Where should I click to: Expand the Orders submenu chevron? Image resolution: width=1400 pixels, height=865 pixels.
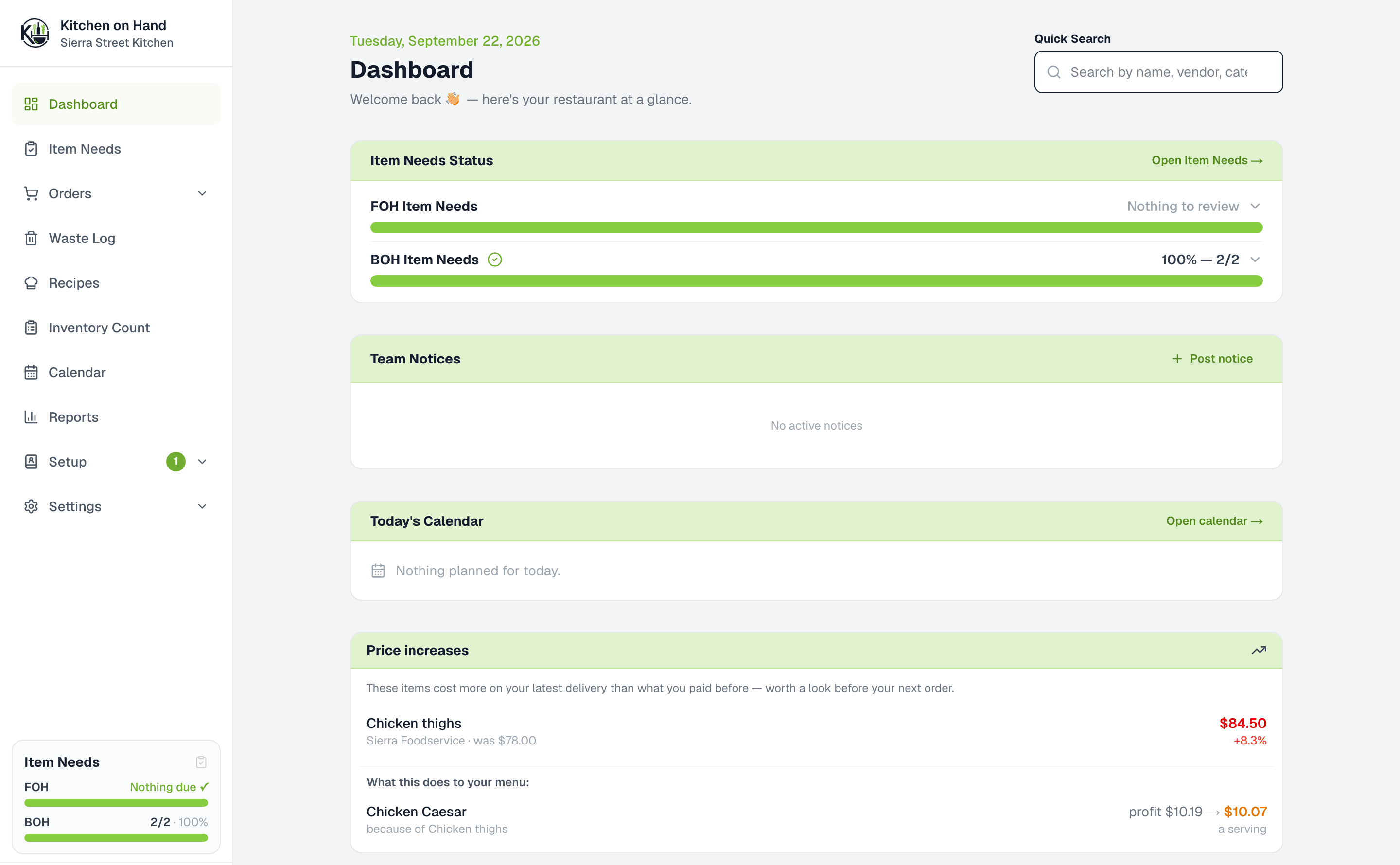[202, 193]
